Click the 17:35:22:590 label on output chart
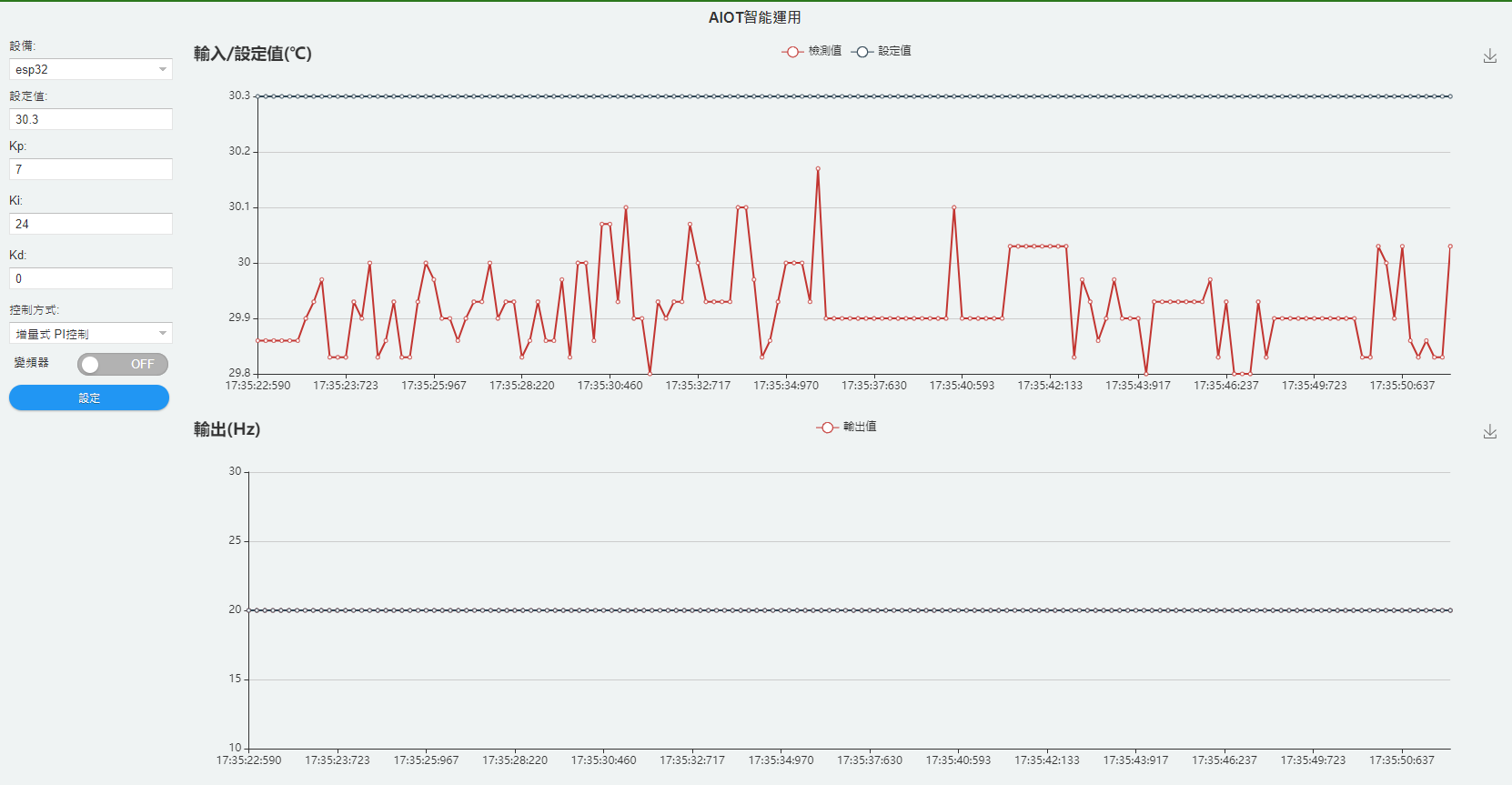This screenshot has width=1512, height=785. pyautogui.click(x=249, y=760)
